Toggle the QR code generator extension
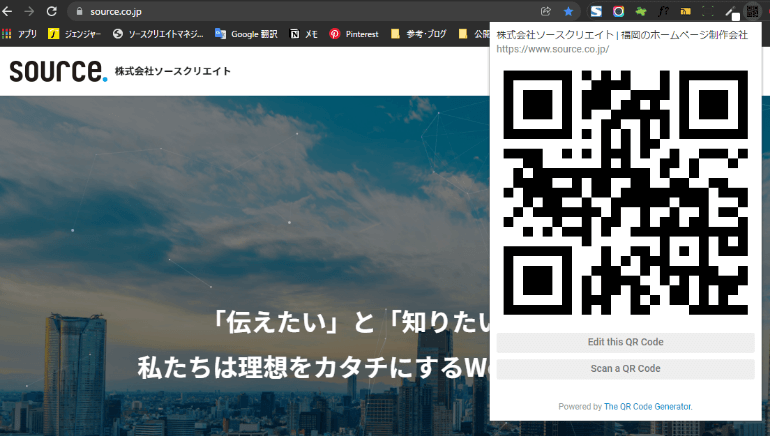Image resolution: width=770 pixels, height=436 pixels. [x=752, y=11]
